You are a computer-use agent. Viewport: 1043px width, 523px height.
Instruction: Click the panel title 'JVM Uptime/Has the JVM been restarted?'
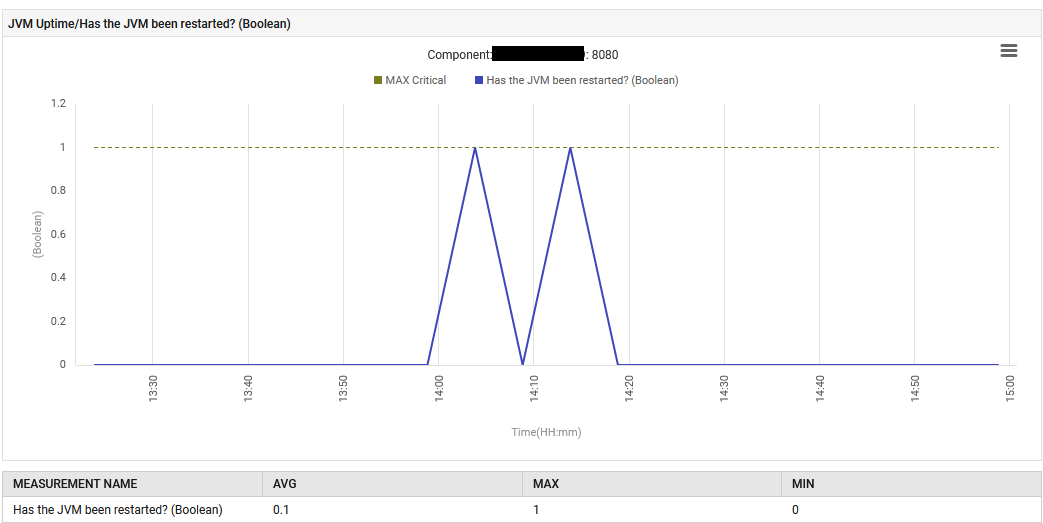pos(149,24)
